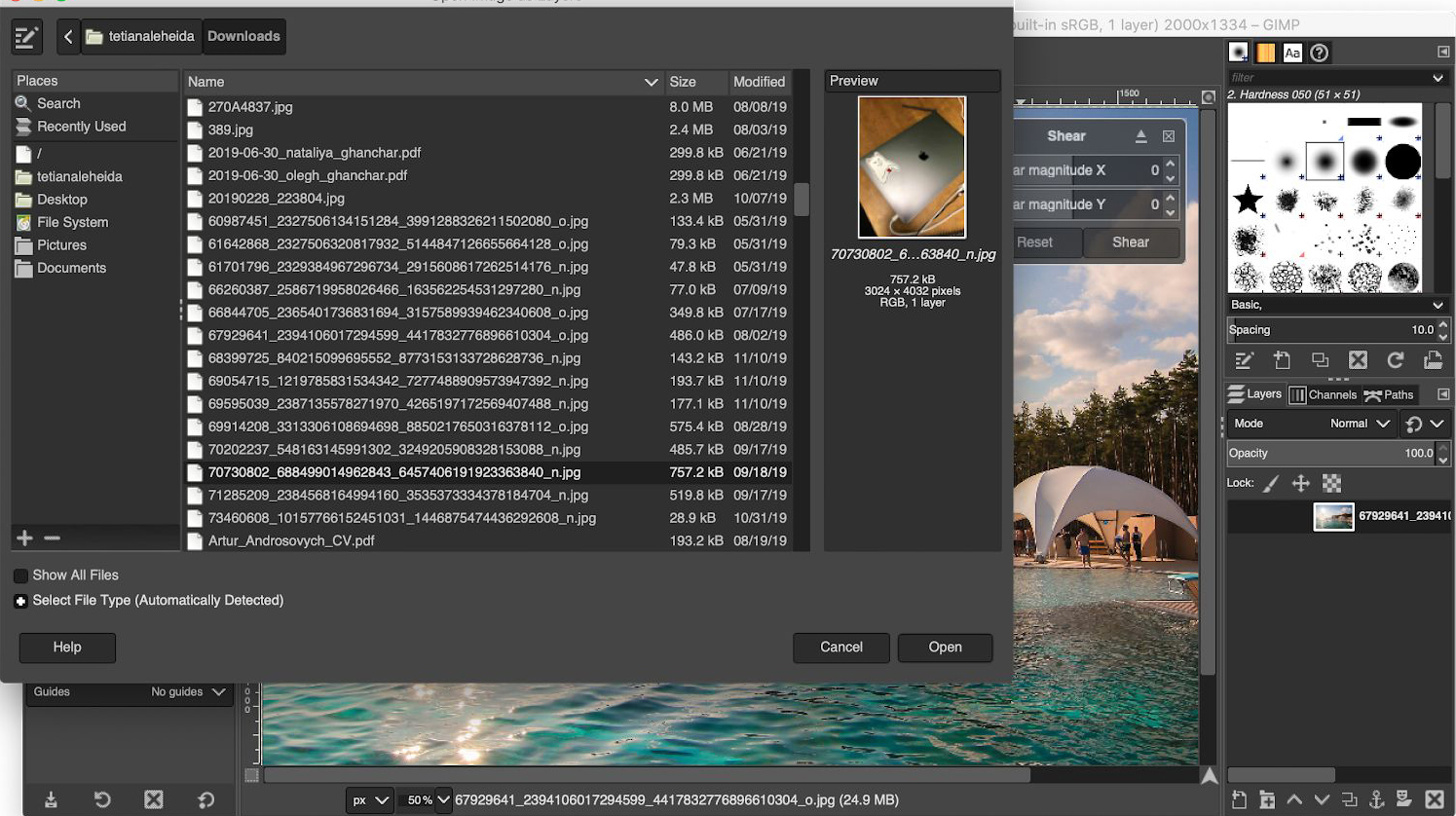The height and width of the screenshot is (816, 1456).
Task: Raise the layer one step
Action: pos(1294,799)
